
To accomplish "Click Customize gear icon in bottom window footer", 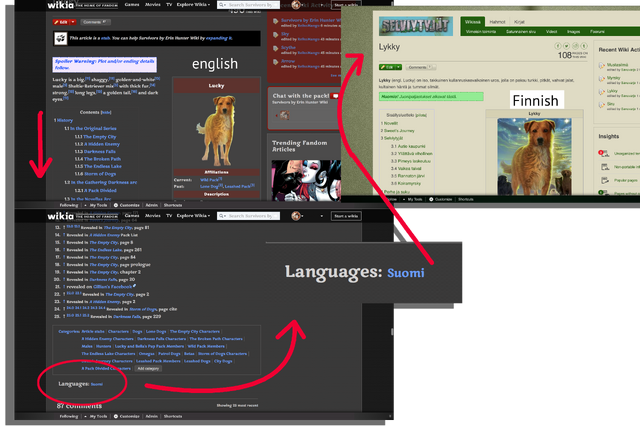I will coord(116,416).
